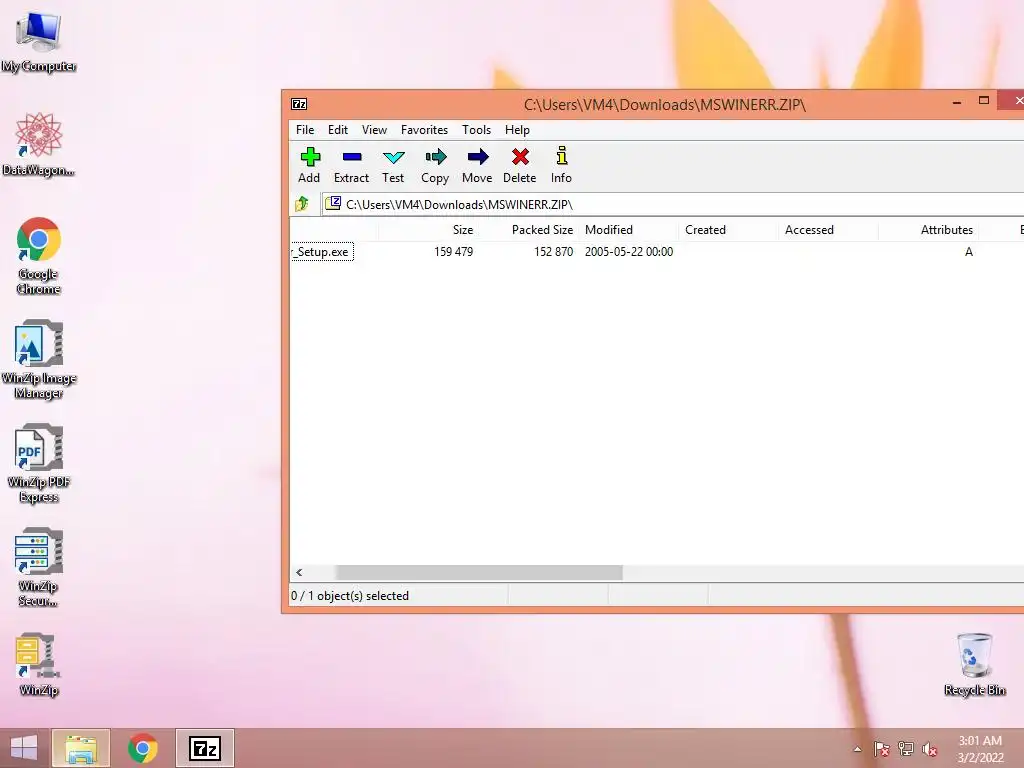The height and width of the screenshot is (768, 1024).
Task: Click status text 0 / 1 object(s) selected
Action: tap(350, 596)
